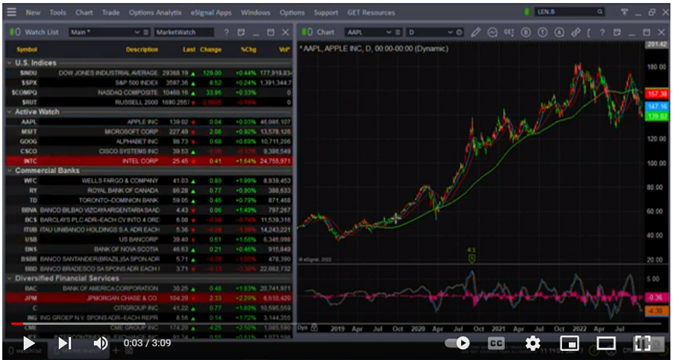Toggle closed captions CC button
The width and height of the screenshot is (675, 360).
pyautogui.click(x=496, y=343)
